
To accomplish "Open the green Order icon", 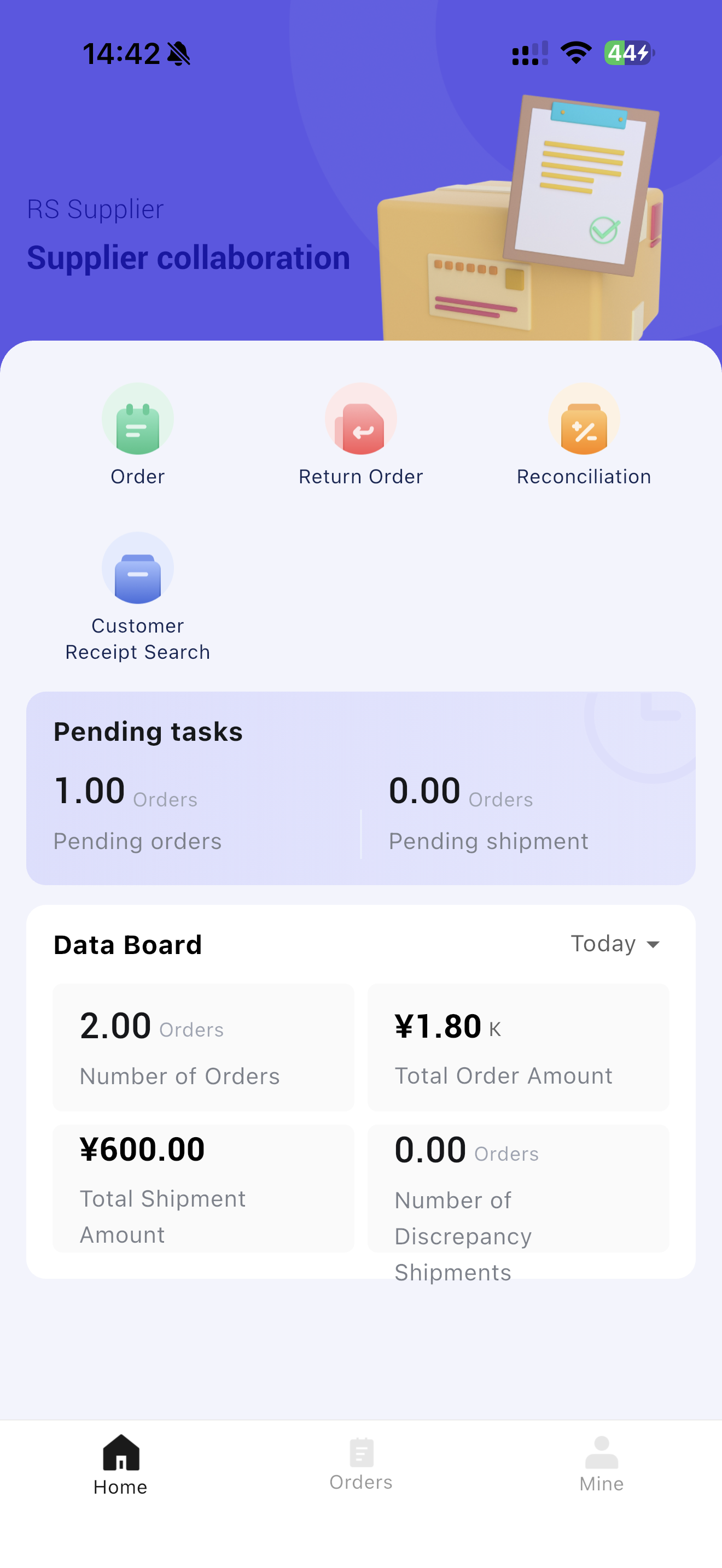I will pos(138,419).
